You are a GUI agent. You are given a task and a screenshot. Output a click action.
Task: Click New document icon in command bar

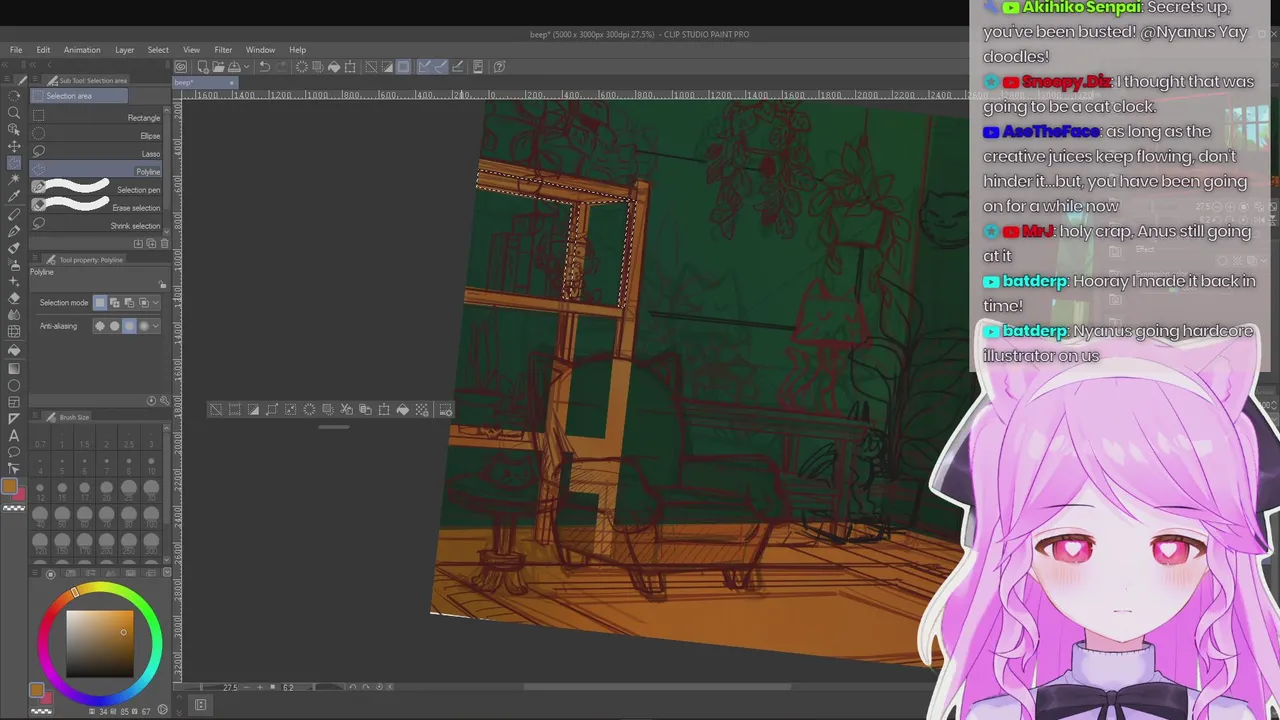click(203, 67)
